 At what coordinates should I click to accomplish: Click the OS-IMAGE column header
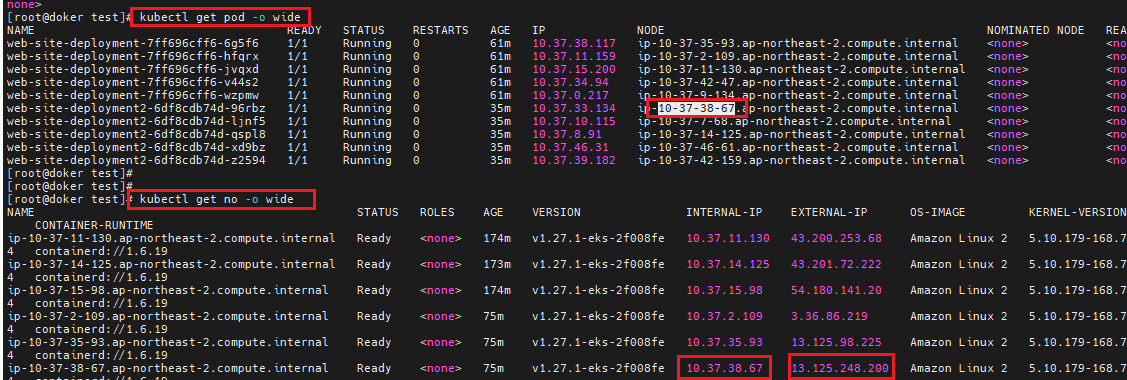point(937,213)
